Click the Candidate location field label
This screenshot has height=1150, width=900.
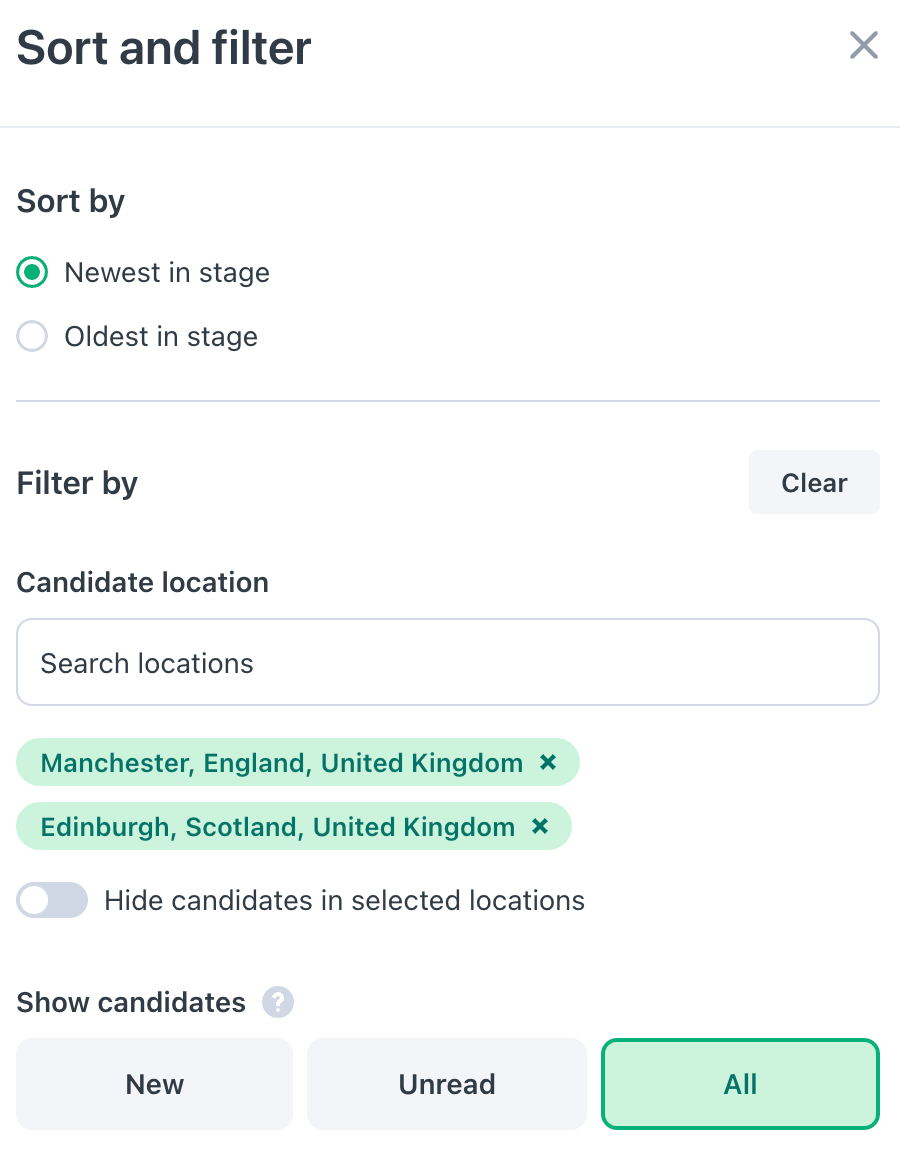click(143, 583)
